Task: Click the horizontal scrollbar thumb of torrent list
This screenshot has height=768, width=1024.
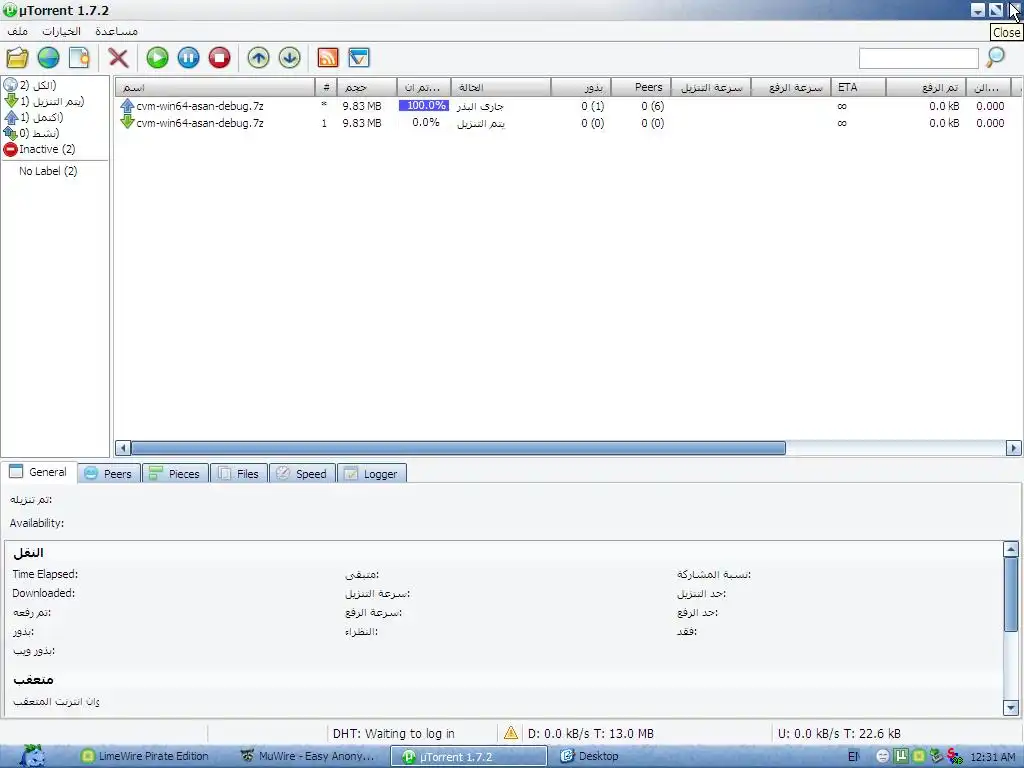Action: (x=458, y=448)
